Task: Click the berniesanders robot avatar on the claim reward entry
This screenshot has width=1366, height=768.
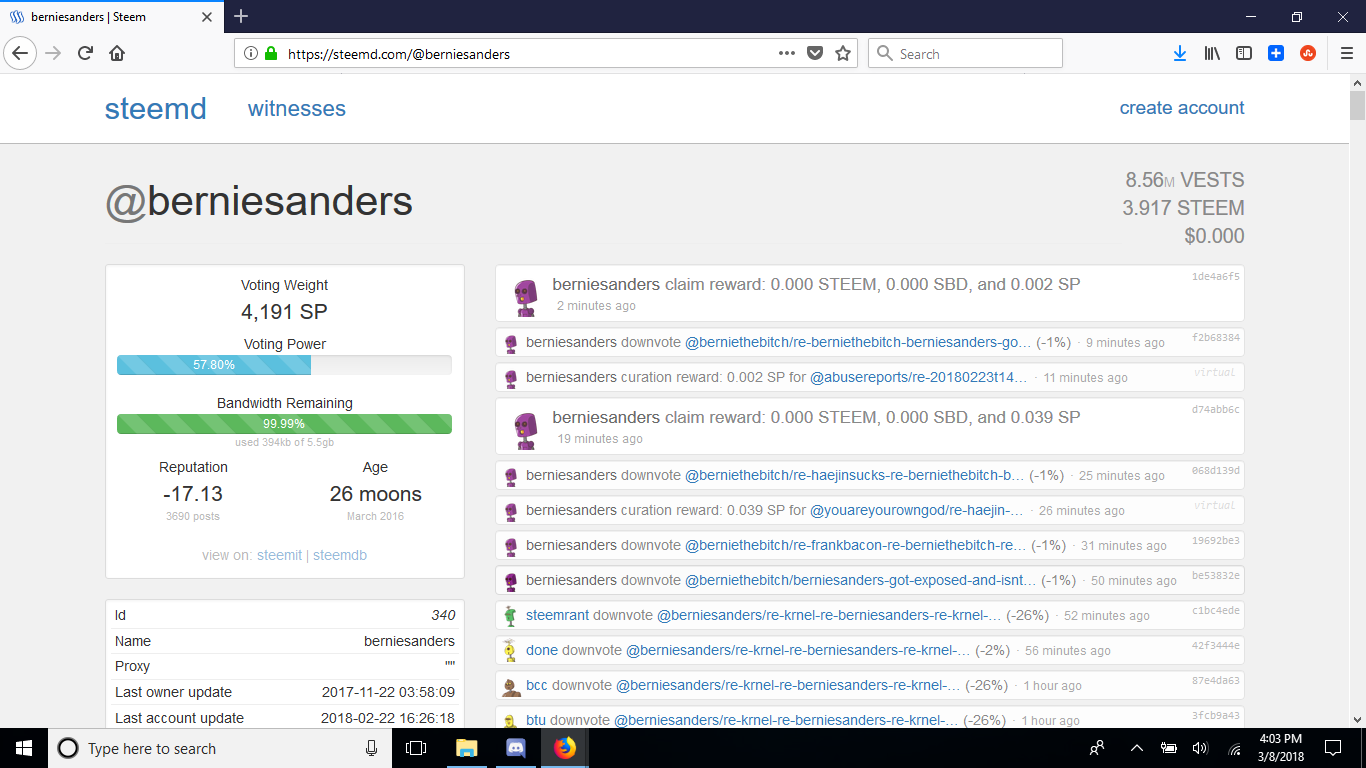Action: [524, 292]
